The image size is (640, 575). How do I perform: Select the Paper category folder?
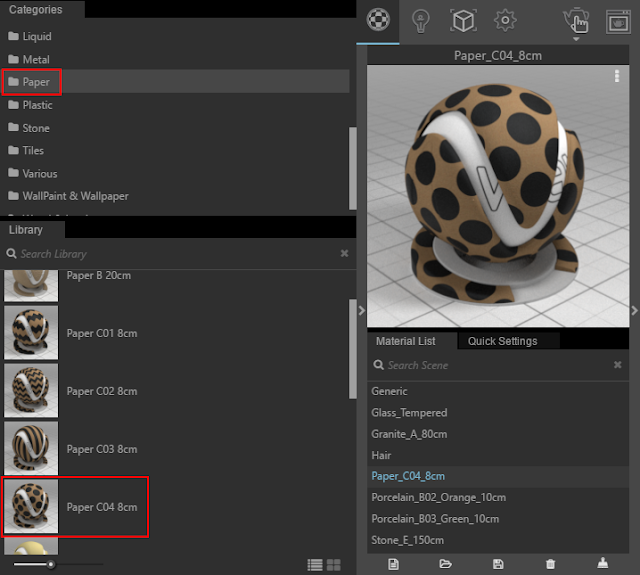coord(175,82)
